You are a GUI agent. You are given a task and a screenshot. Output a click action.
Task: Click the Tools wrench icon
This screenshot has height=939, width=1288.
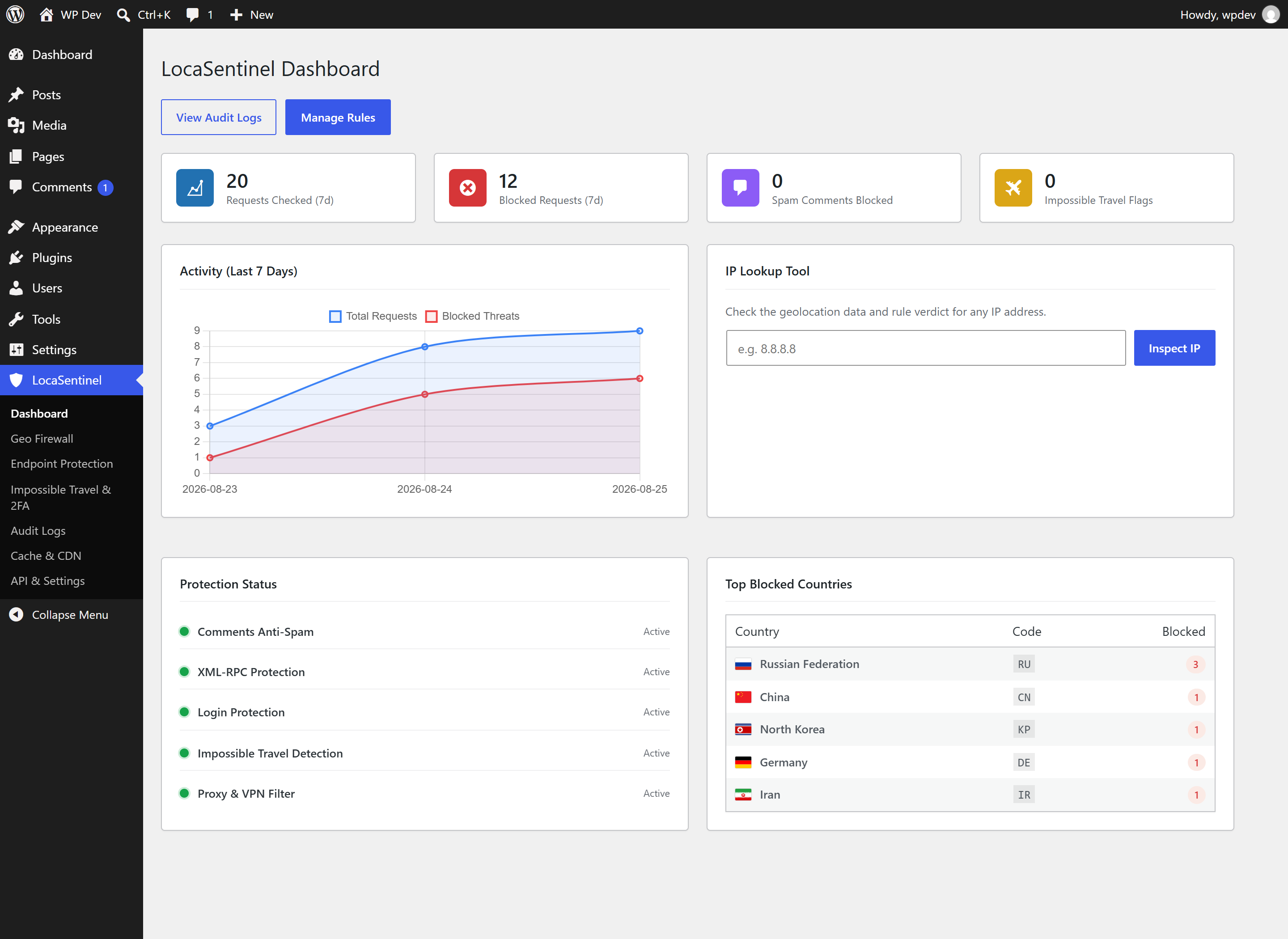16,319
